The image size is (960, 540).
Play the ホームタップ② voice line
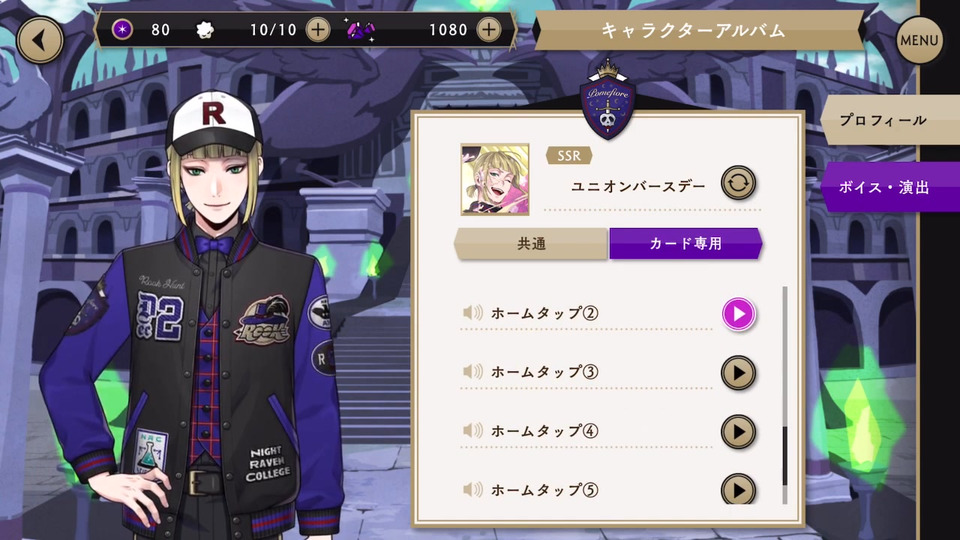[738, 314]
